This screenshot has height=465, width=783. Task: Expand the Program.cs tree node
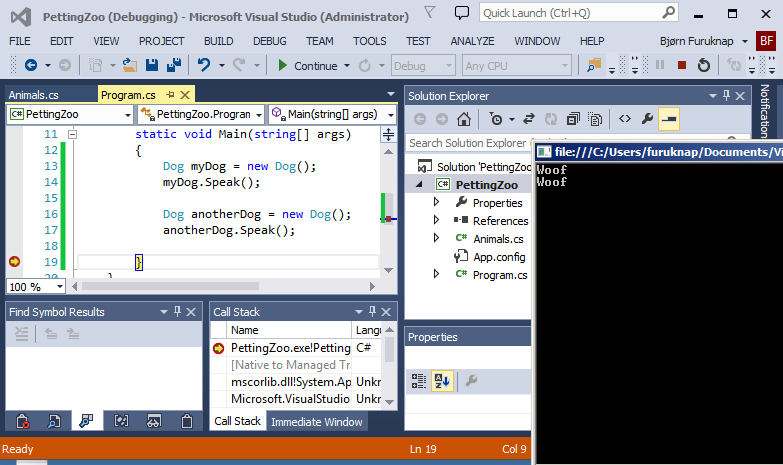pyautogui.click(x=436, y=274)
